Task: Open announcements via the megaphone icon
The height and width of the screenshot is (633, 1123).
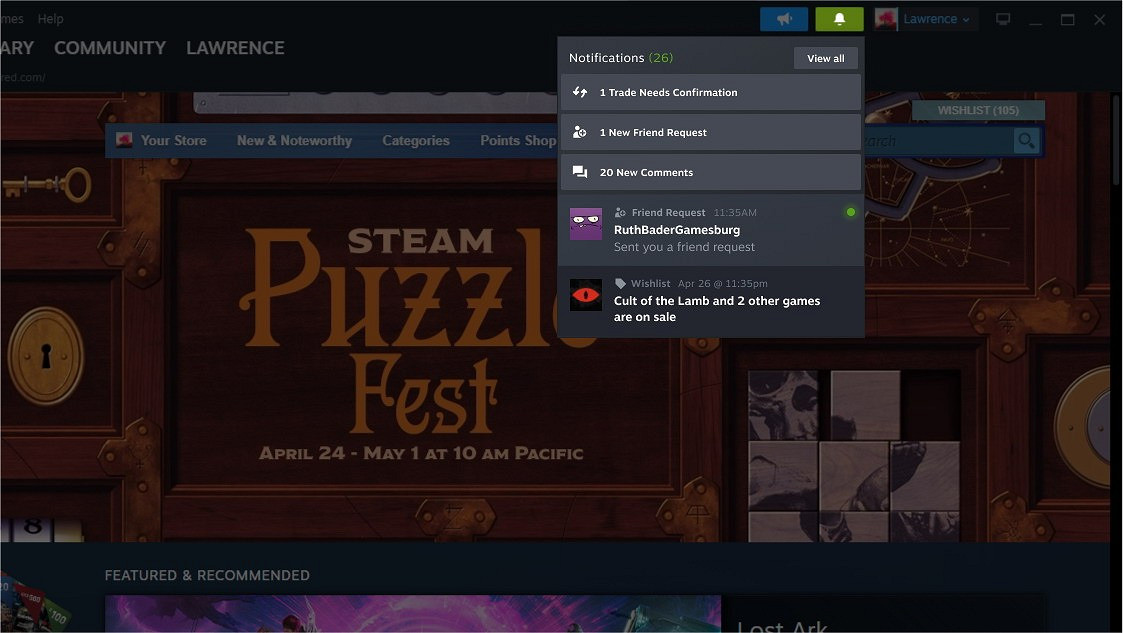Action: (784, 18)
